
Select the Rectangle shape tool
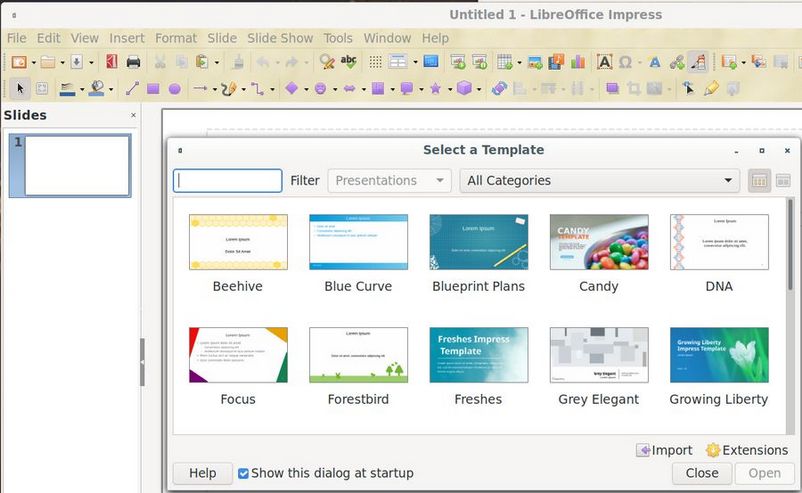(153, 89)
